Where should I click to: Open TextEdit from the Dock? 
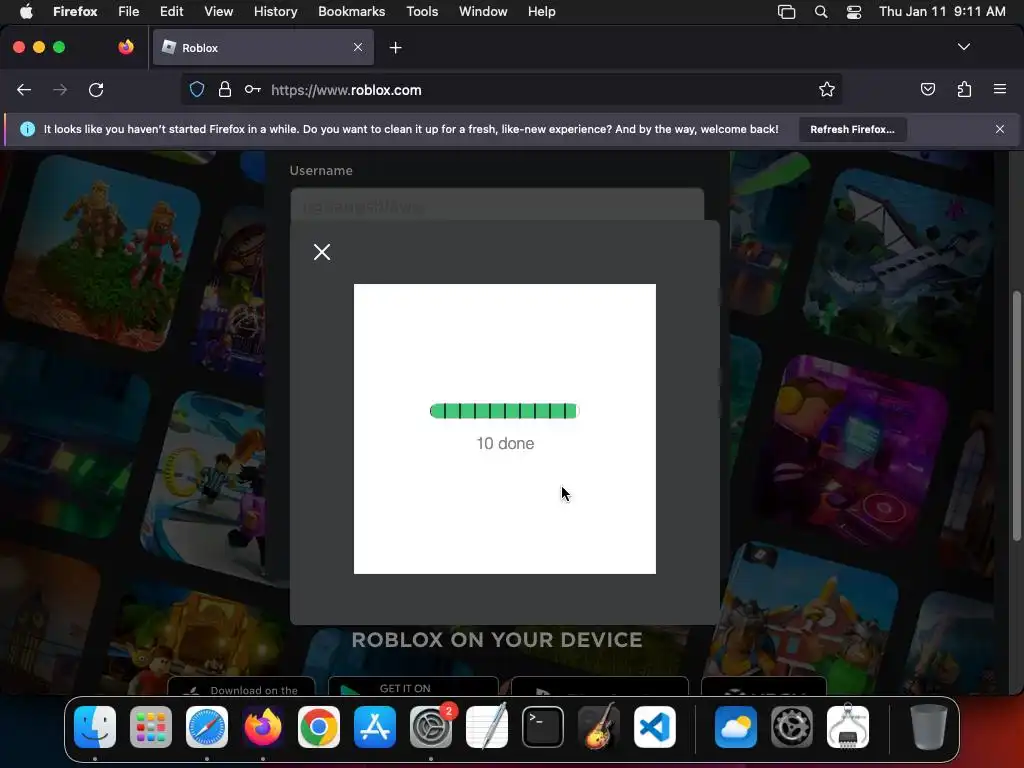click(487, 726)
